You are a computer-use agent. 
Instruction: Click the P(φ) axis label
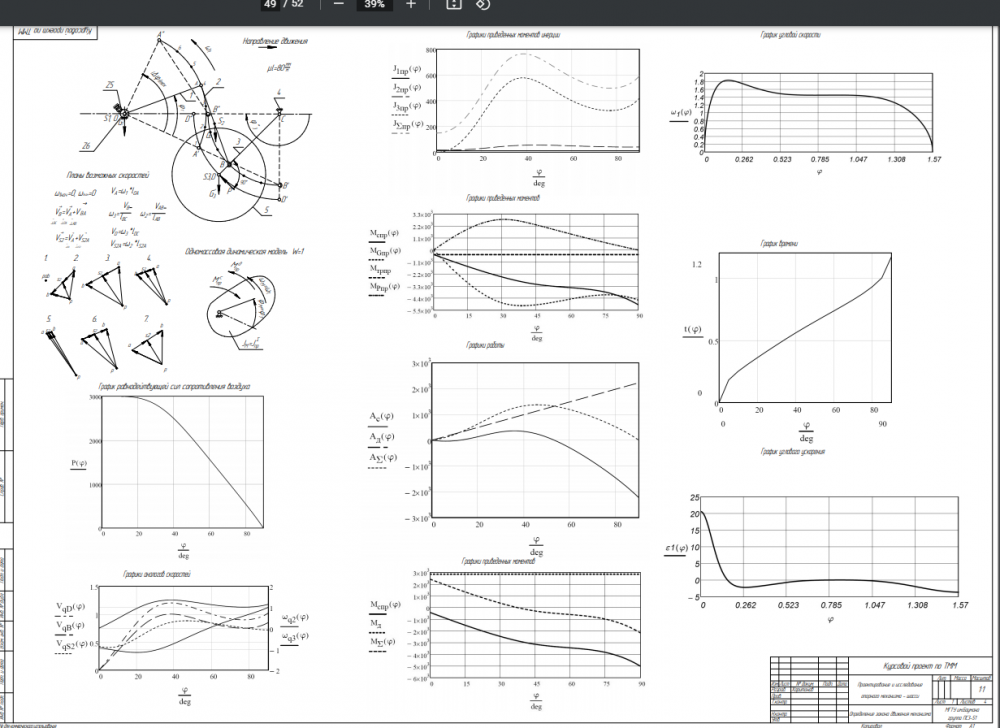click(78, 463)
